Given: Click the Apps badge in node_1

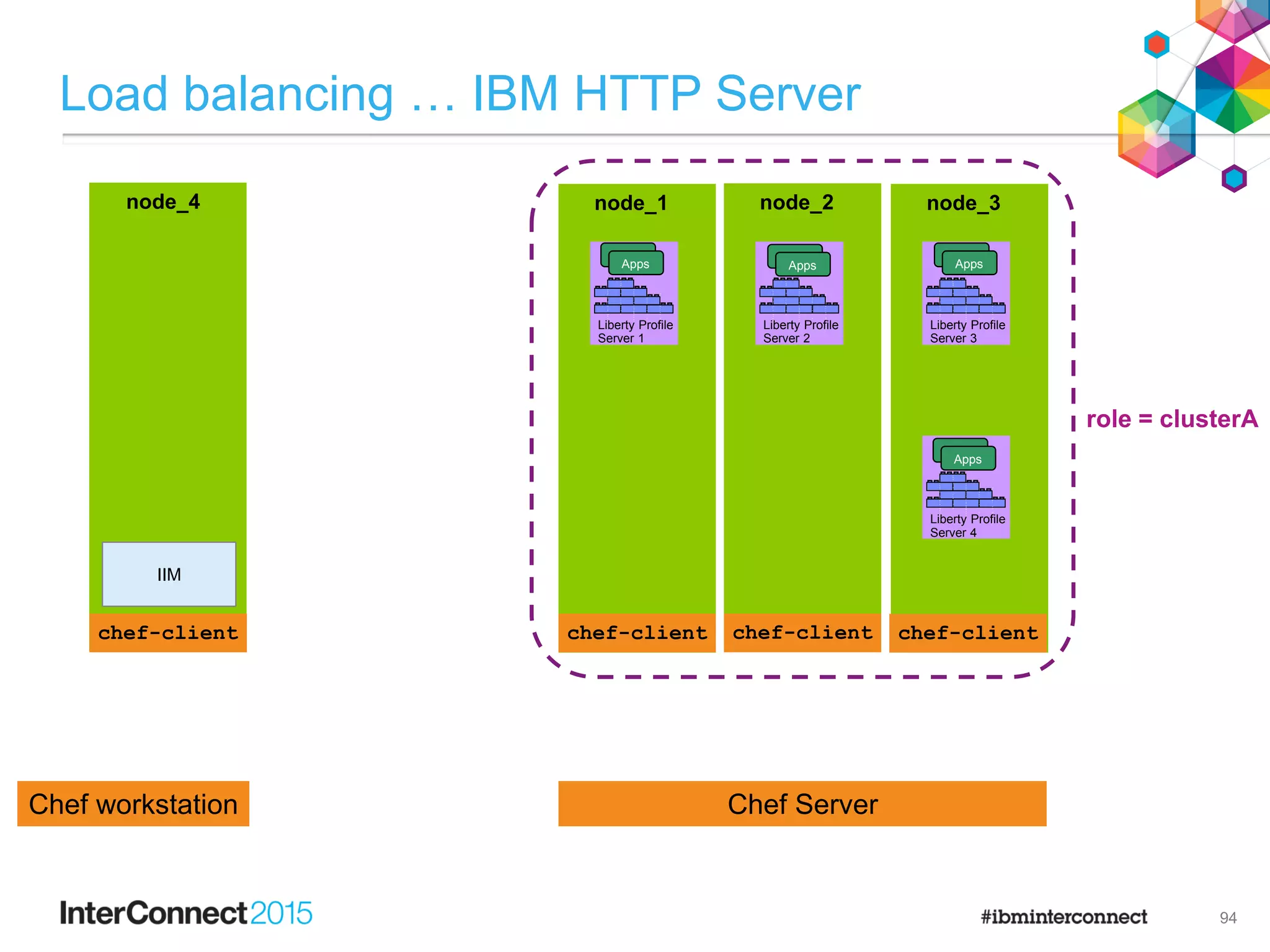Looking at the screenshot, I should click(x=635, y=263).
